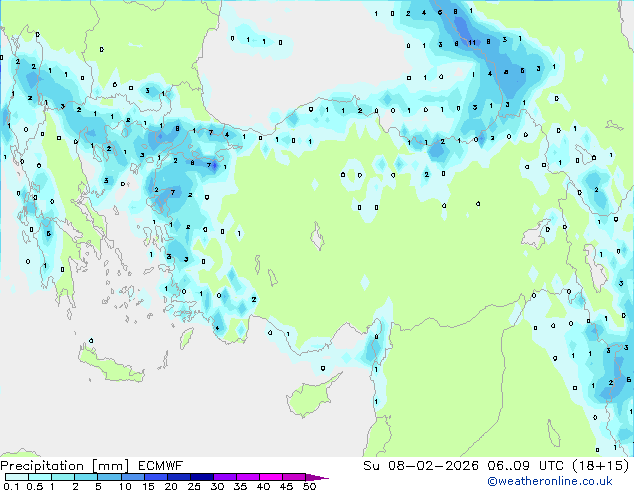Screen dimensions: 634x490
Task: Select the 0.5–1 mm legend swatch
Action: point(40,477)
